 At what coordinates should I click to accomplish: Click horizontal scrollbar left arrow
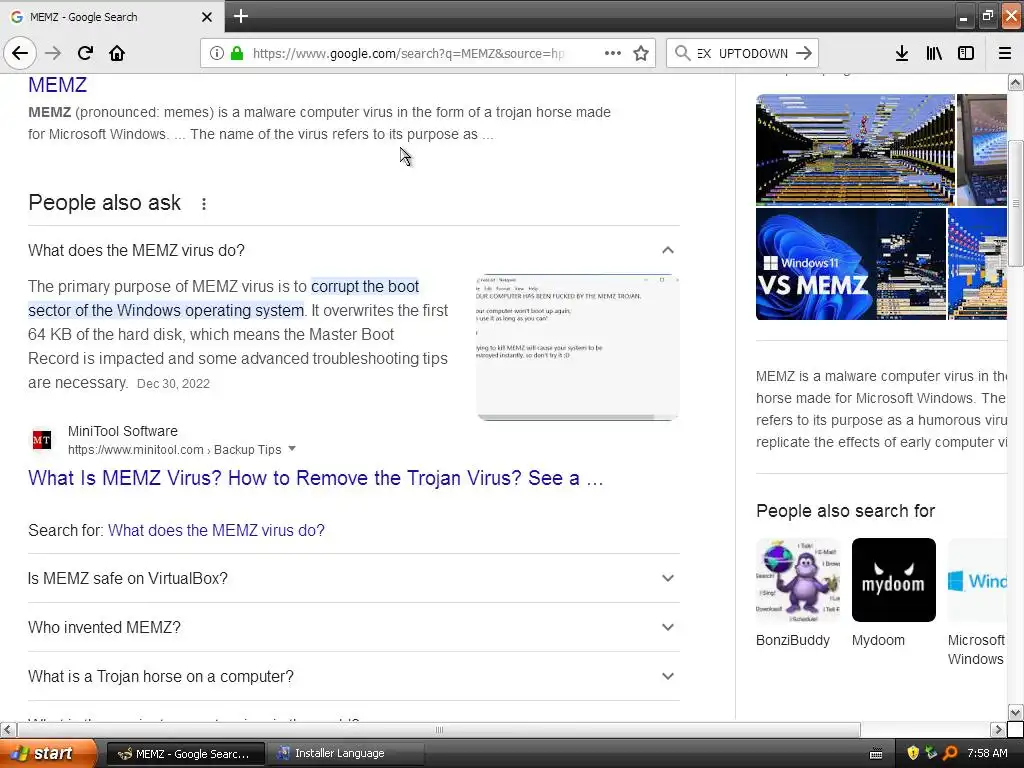pyautogui.click(x=7, y=729)
